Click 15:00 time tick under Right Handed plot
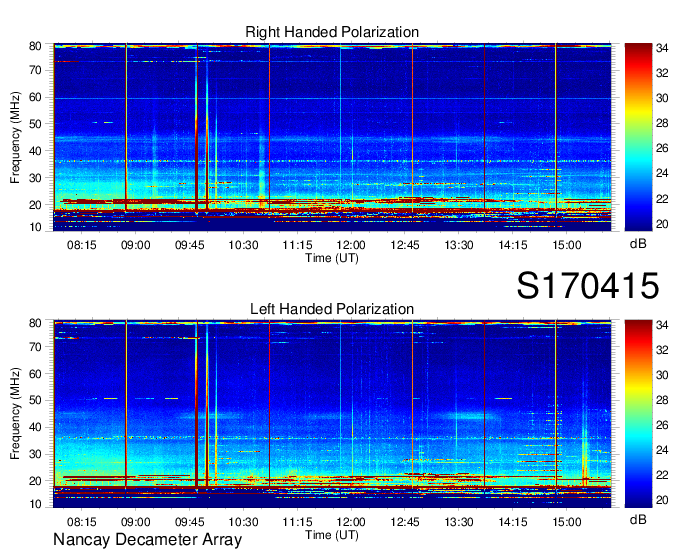 (567, 245)
